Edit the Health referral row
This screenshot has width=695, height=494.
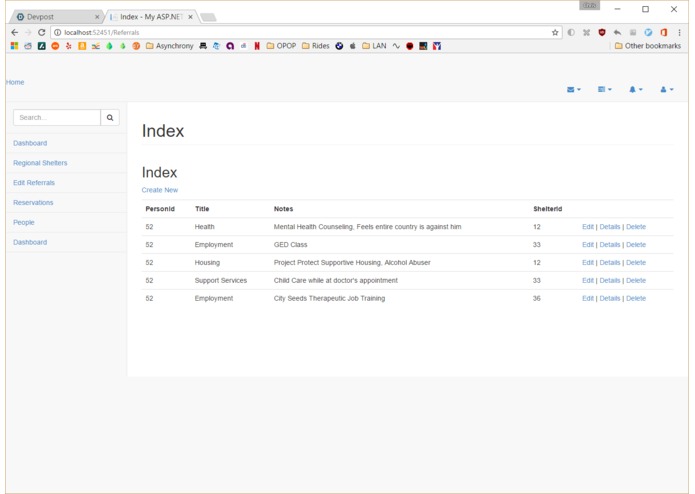click(x=588, y=227)
